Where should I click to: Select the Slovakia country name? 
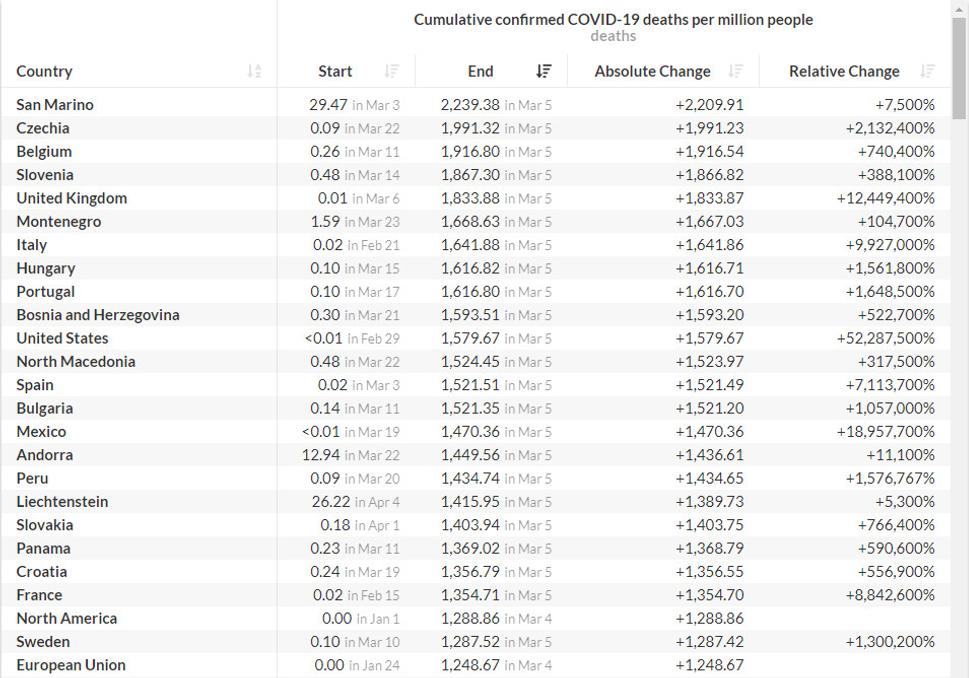pyautogui.click(x=44, y=525)
